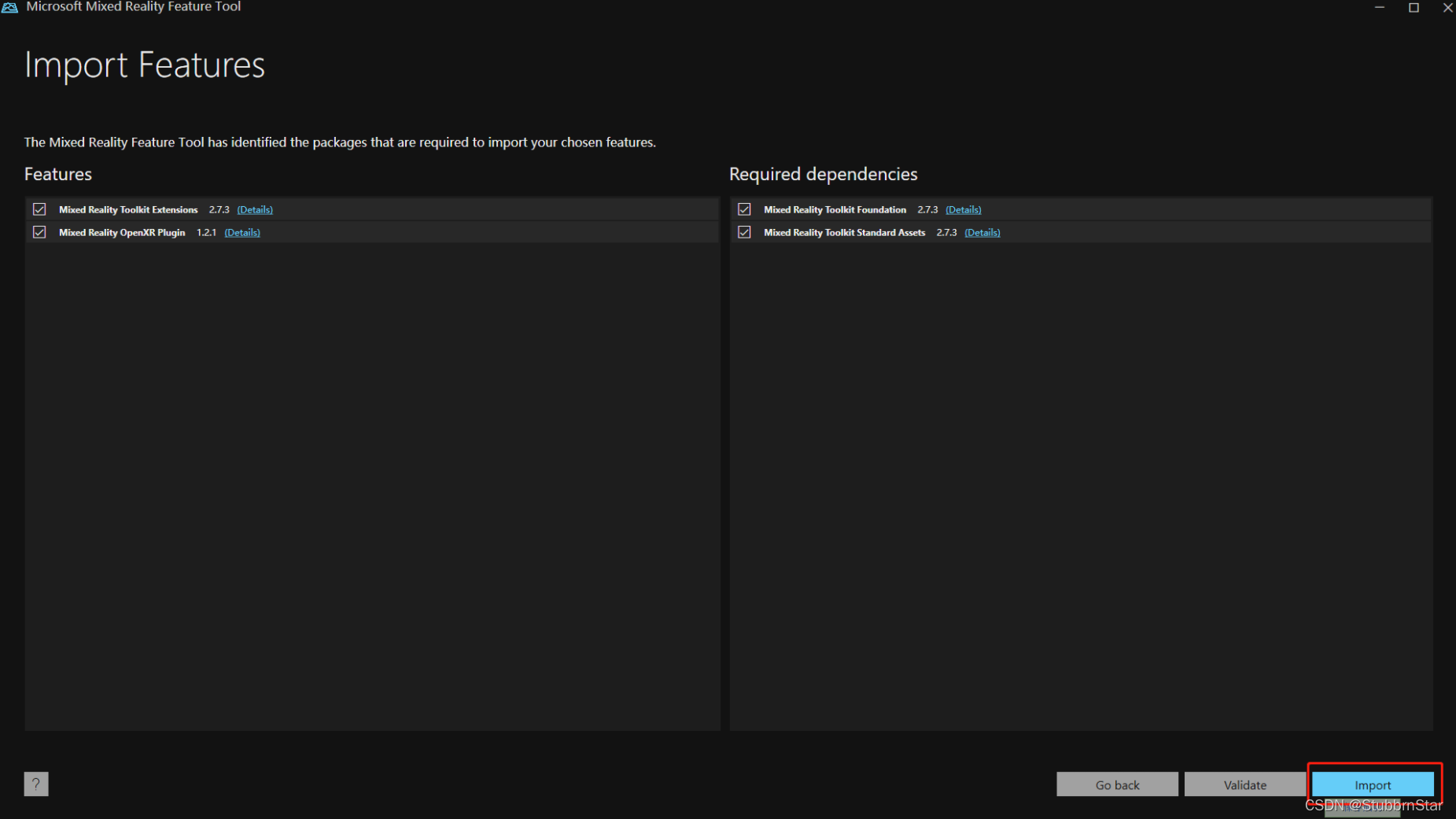Select the Mixed Reality OpenXR Plugin row text
This screenshot has width=1456, height=819.
coord(122,232)
